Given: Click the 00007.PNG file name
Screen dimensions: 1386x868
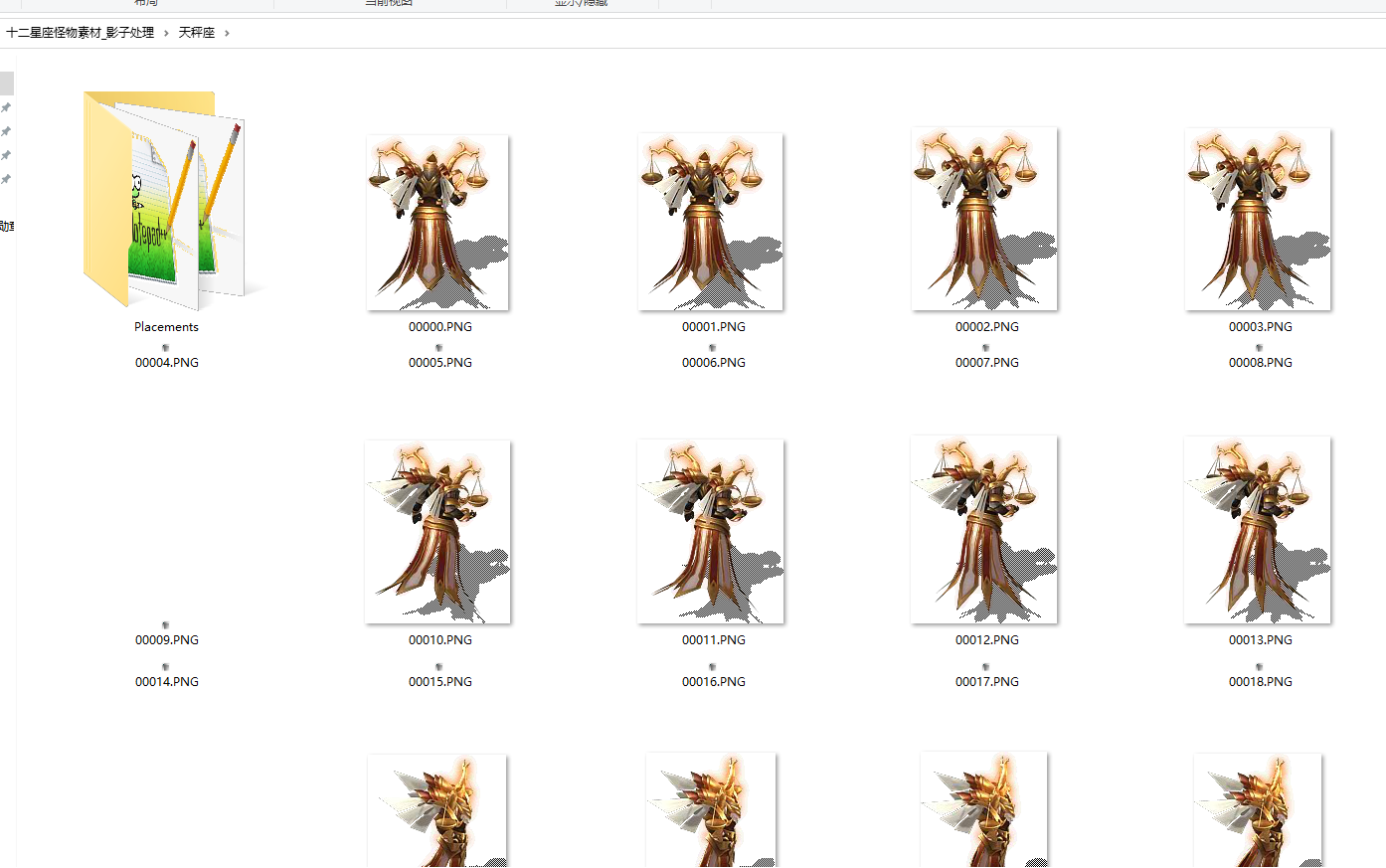Looking at the screenshot, I should click(x=987, y=363).
